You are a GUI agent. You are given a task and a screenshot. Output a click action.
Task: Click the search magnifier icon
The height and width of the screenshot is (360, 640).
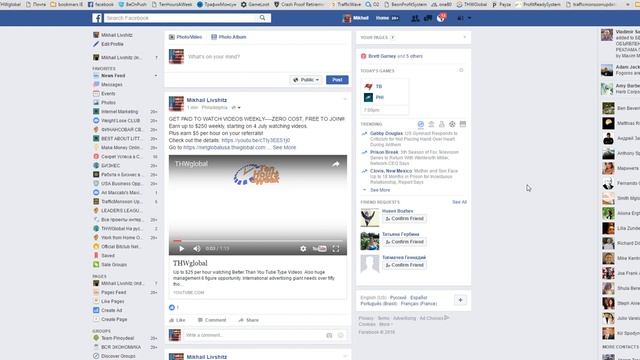click(x=262, y=18)
